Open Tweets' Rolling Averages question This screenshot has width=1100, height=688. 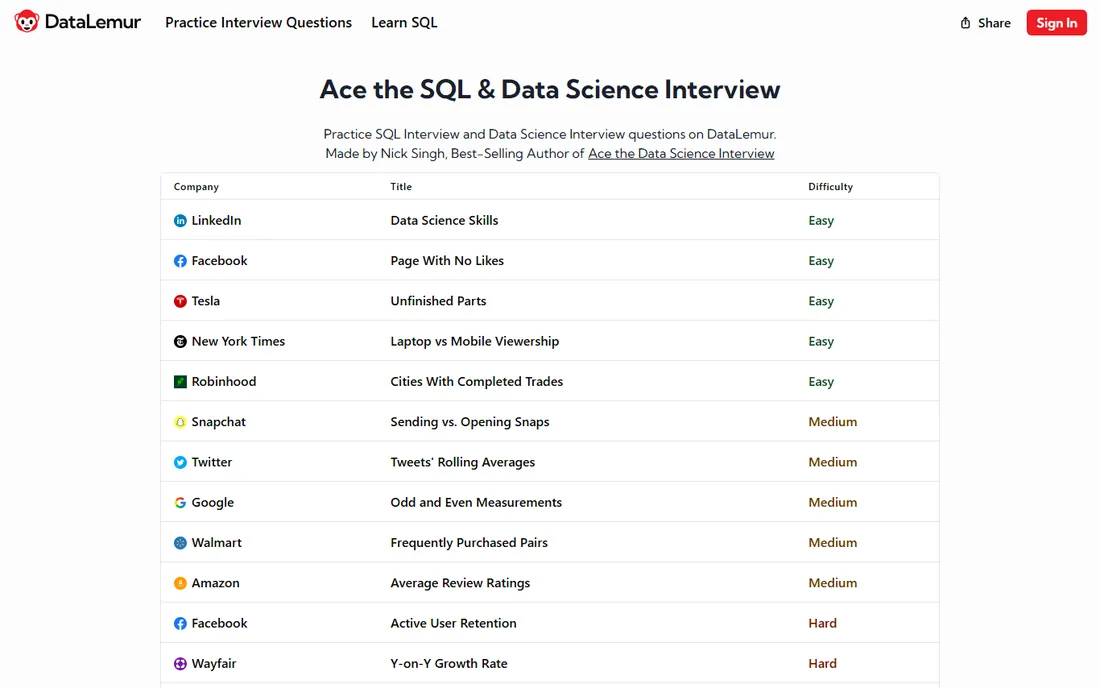[462, 462]
